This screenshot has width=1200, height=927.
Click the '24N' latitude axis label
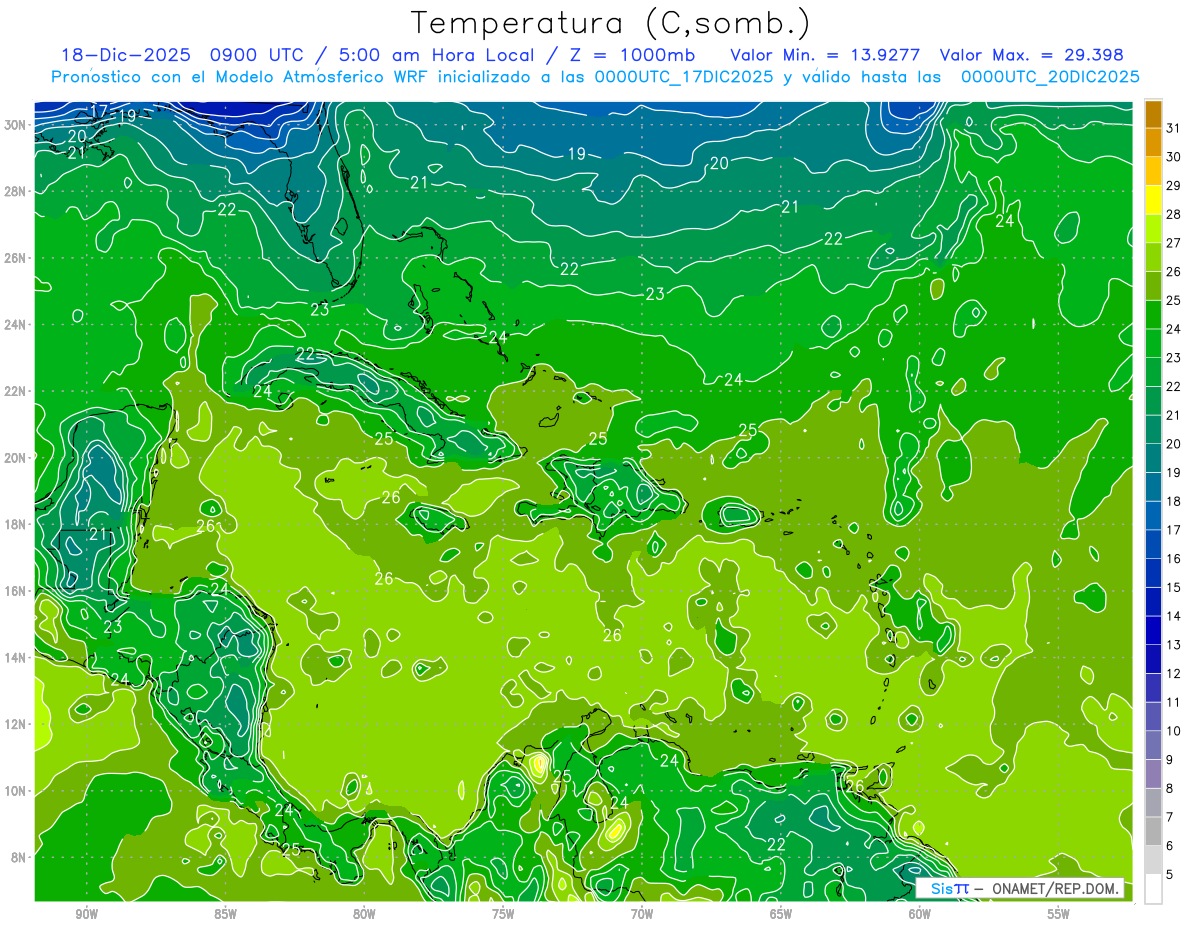pos(15,325)
